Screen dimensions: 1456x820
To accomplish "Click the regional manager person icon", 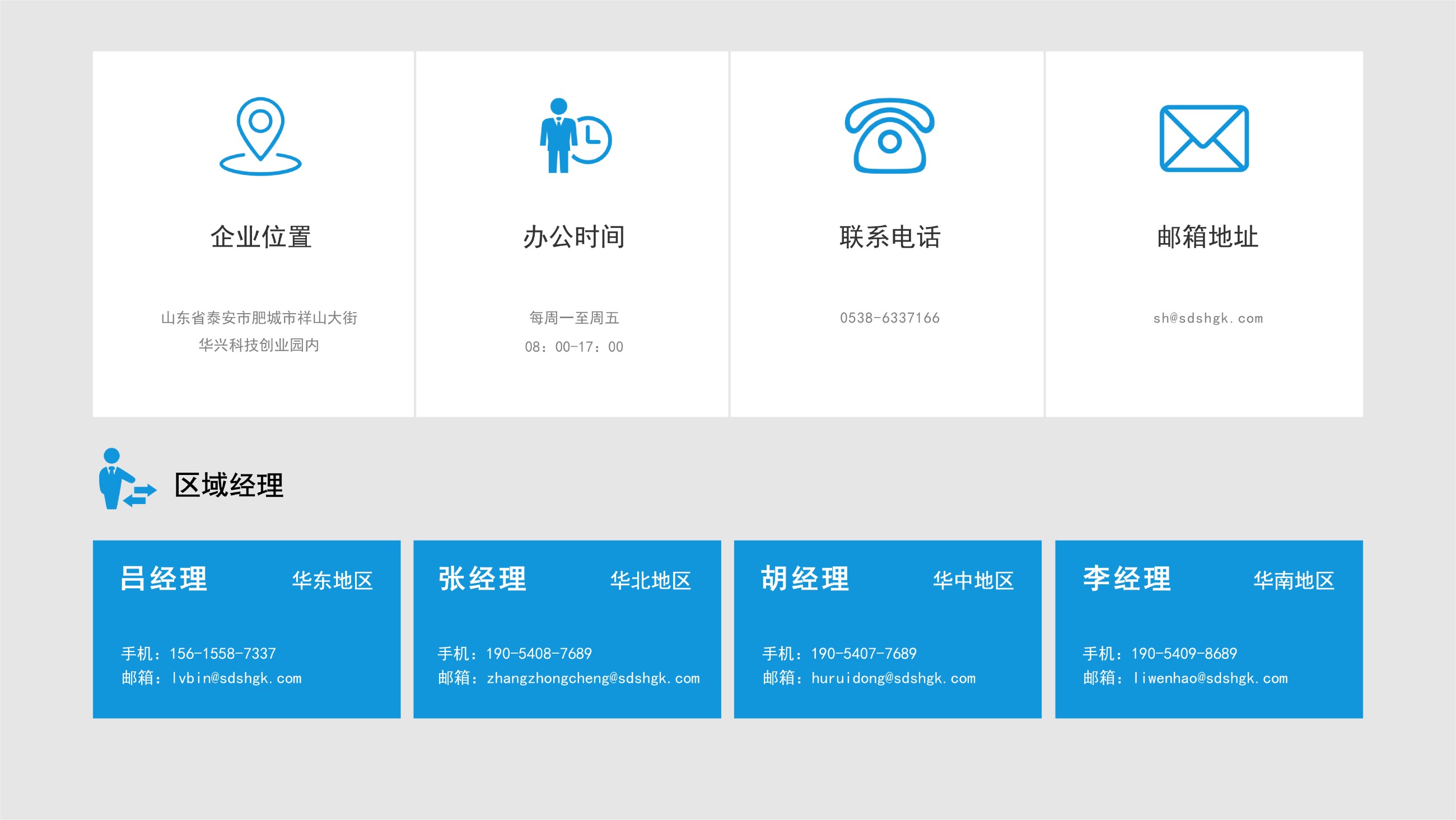I will coord(127,478).
